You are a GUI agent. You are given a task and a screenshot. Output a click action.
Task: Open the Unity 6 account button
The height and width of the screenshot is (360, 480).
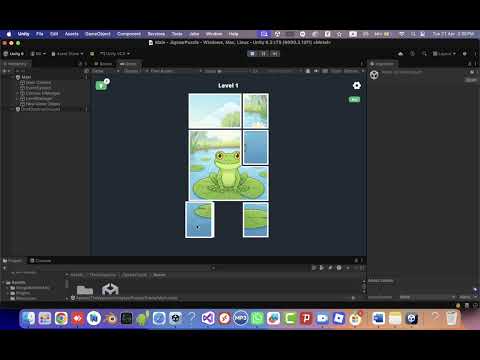tap(14, 54)
